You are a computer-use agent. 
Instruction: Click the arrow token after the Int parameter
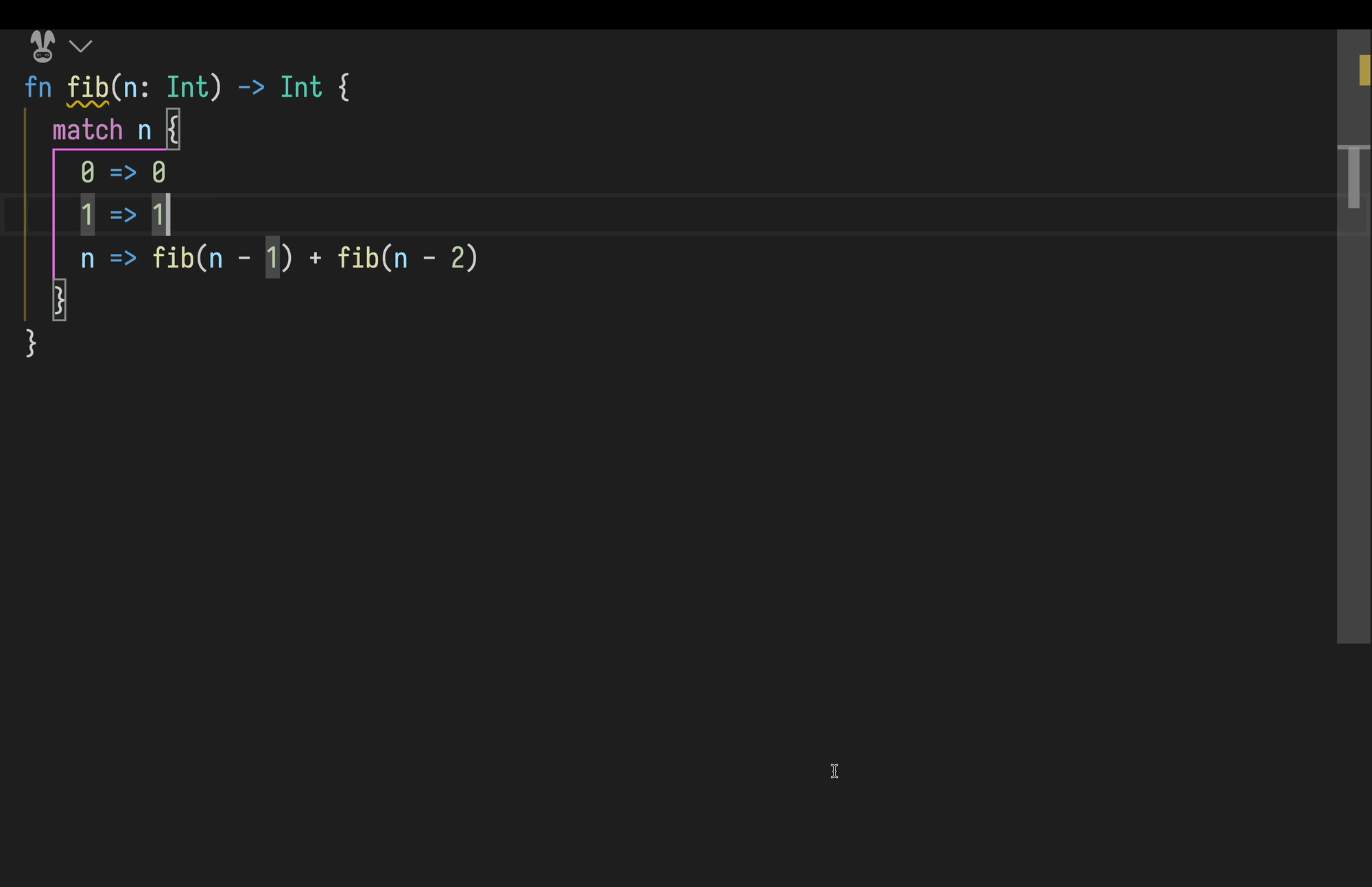coord(250,87)
